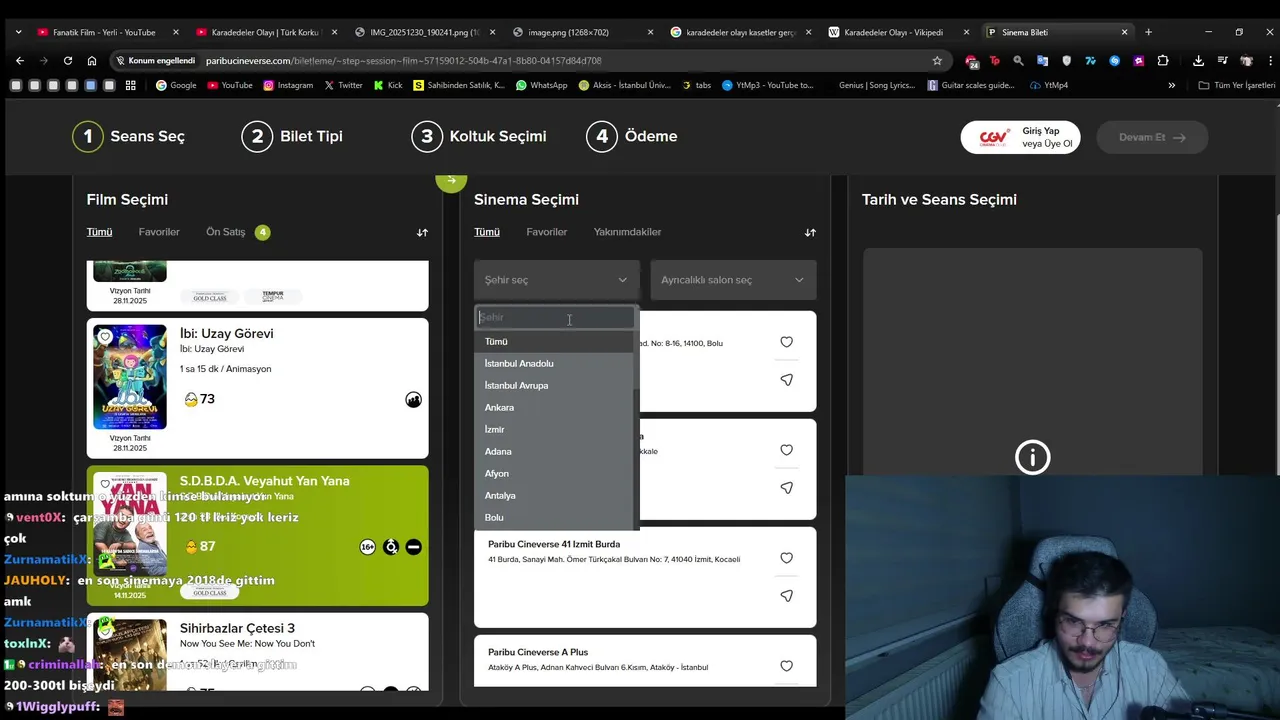The width and height of the screenshot is (1280, 720).
Task: Click the browser address bar URL
Action: pyautogui.click(x=403, y=60)
